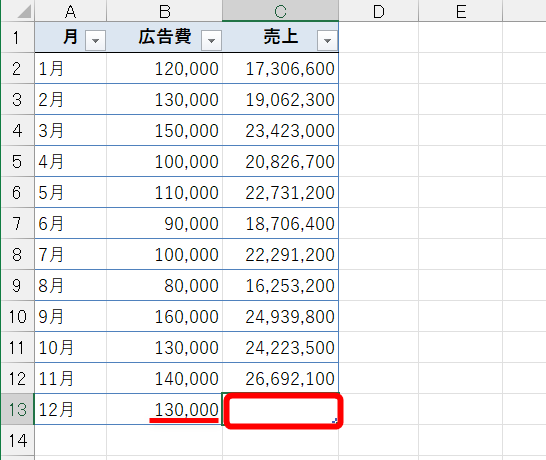Open the 広告費 column filter dropdown
The image size is (546, 460).
[211, 40]
